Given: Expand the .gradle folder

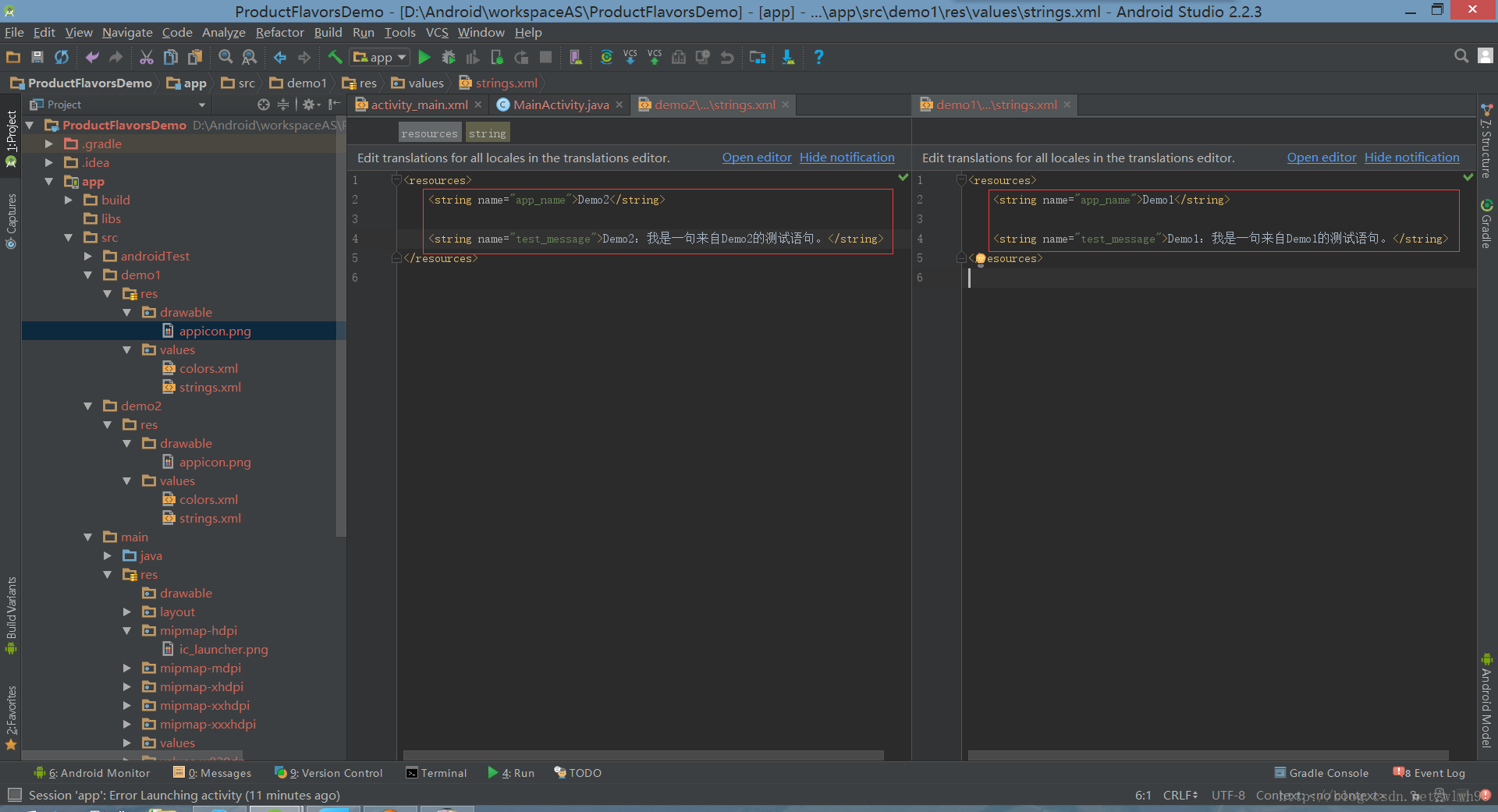Looking at the screenshot, I should point(49,144).
